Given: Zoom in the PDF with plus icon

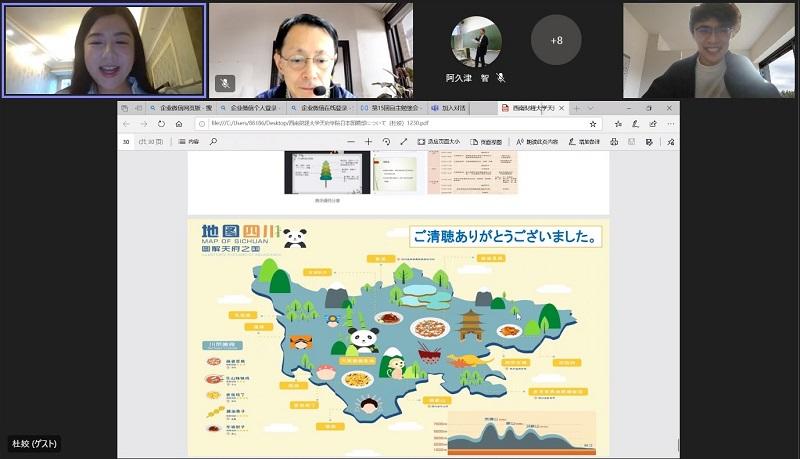Looking at the screenshot, I should 368,142.
